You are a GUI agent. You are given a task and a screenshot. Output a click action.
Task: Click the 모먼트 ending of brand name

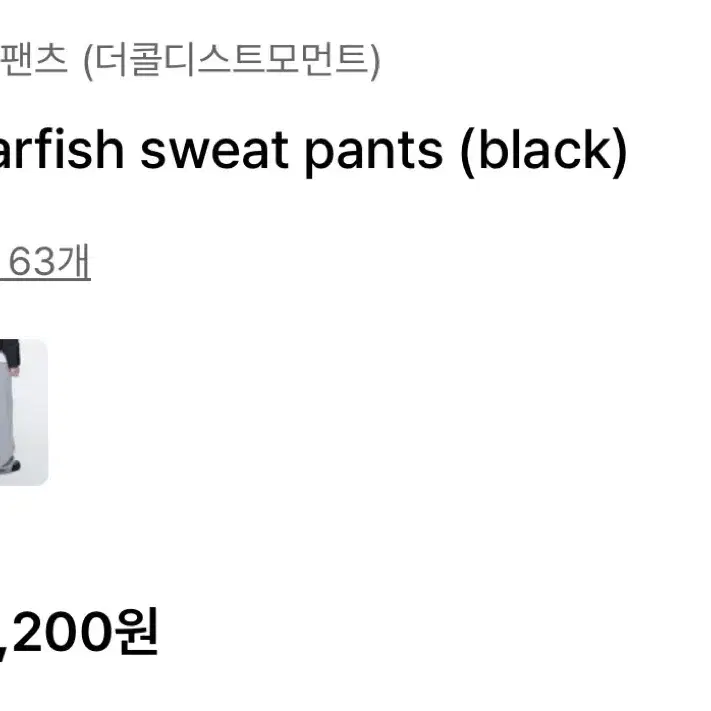[x=316, y=60]
